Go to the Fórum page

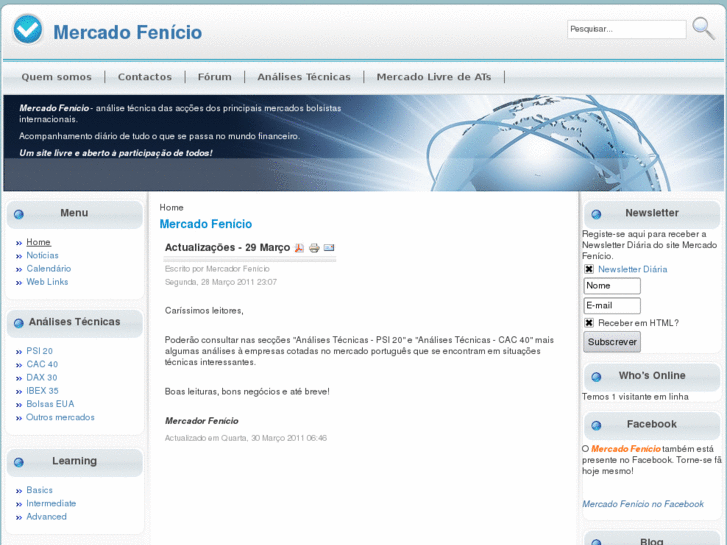(215, 77)
